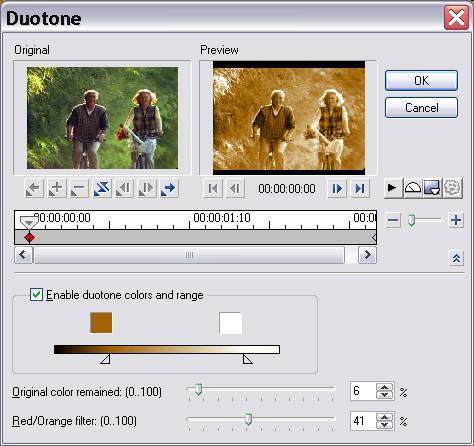Decrease Red/Orange filter value

point(384,425)
